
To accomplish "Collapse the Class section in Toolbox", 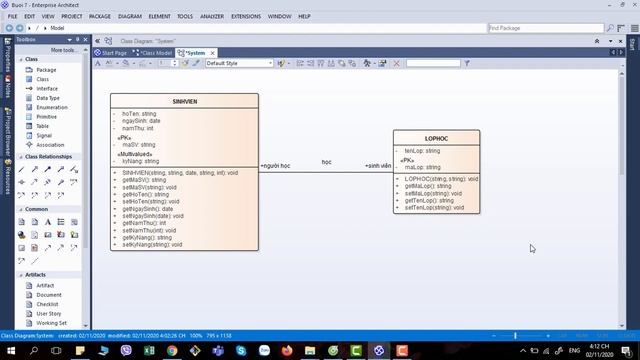I will (x=21, y=60).
